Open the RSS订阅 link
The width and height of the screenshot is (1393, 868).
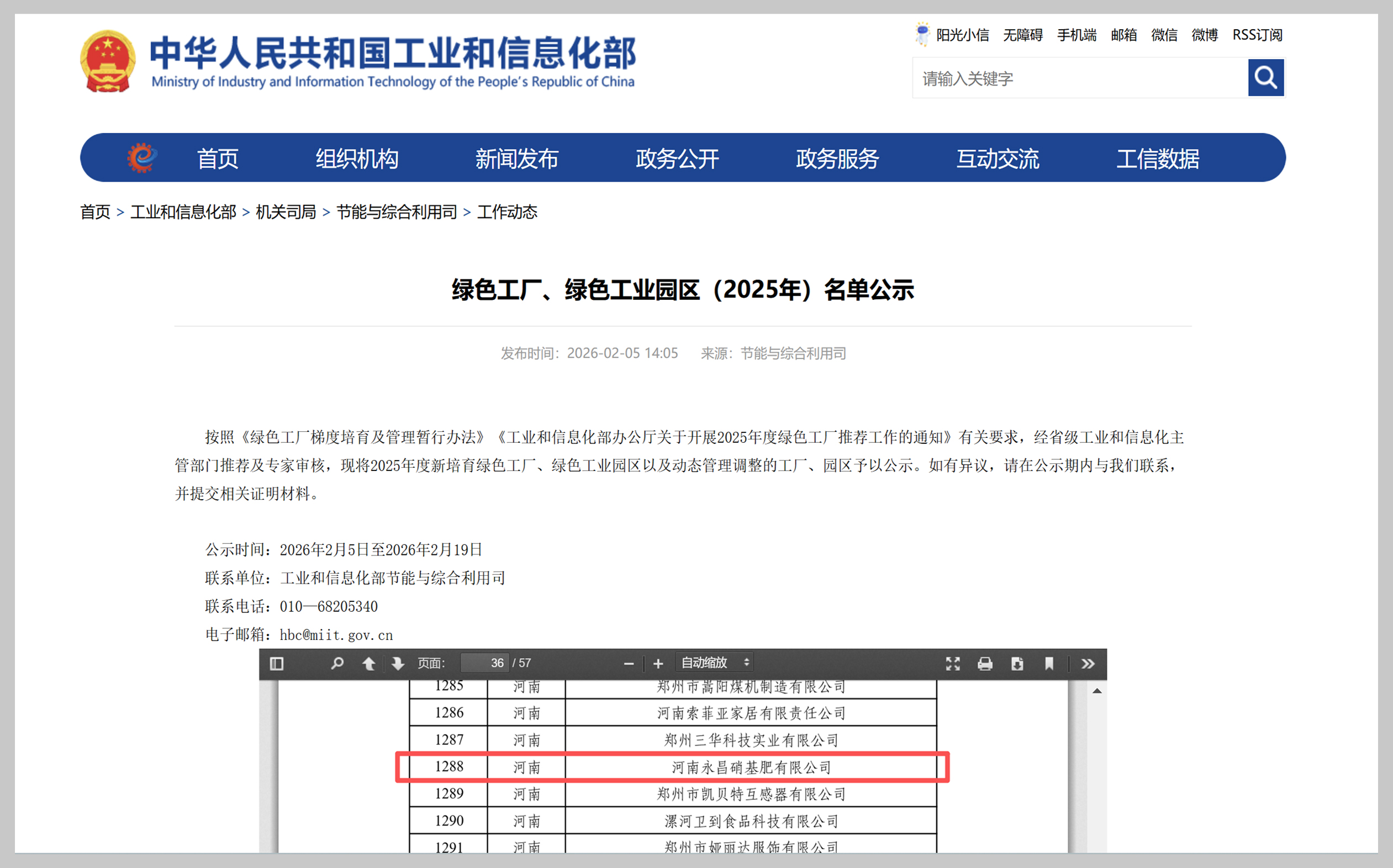[x=1257, y=35]
